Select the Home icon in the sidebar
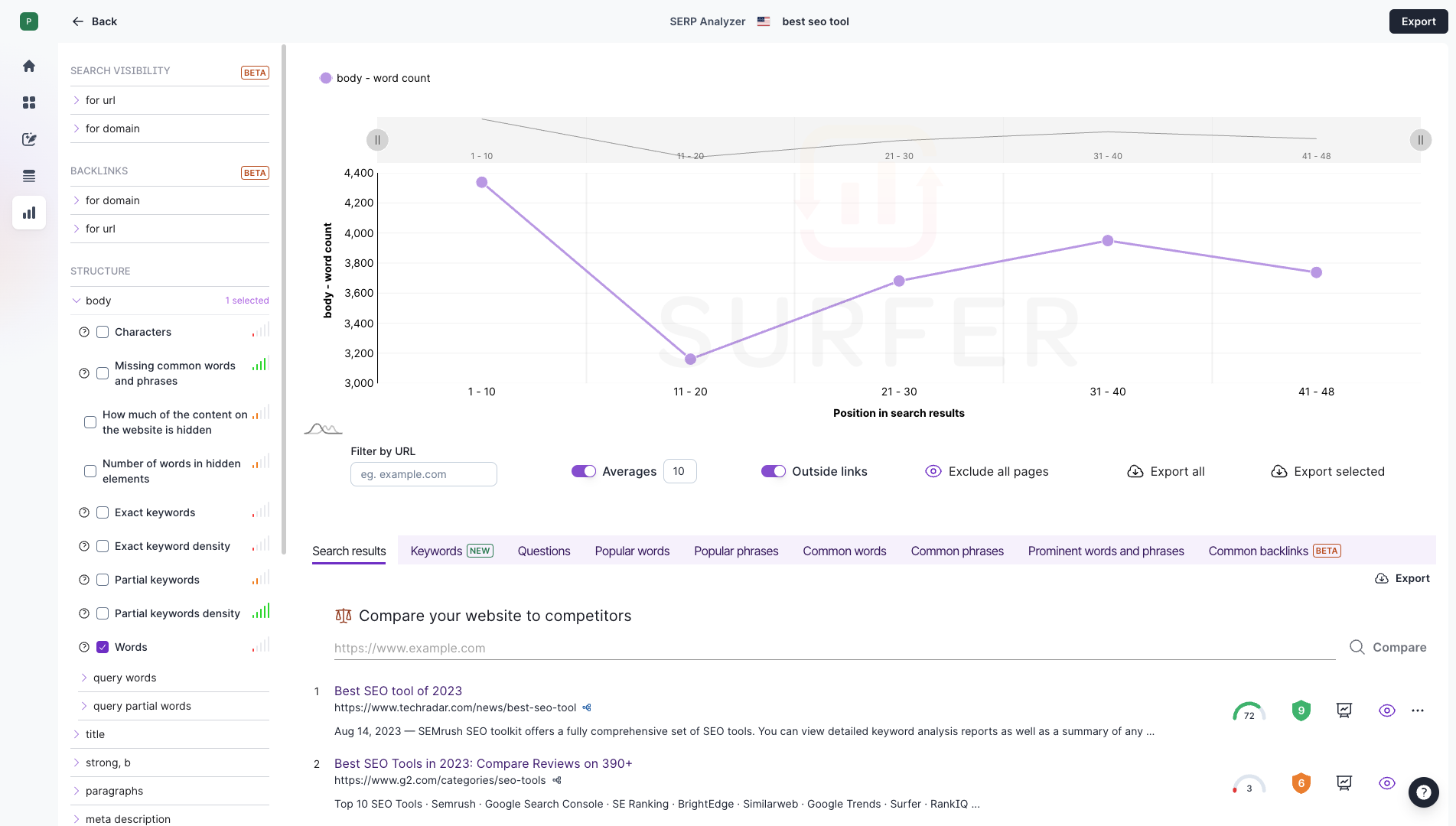Image resolution: width=1456 pixels, height=826 pixels. click(x=28, y=66)
